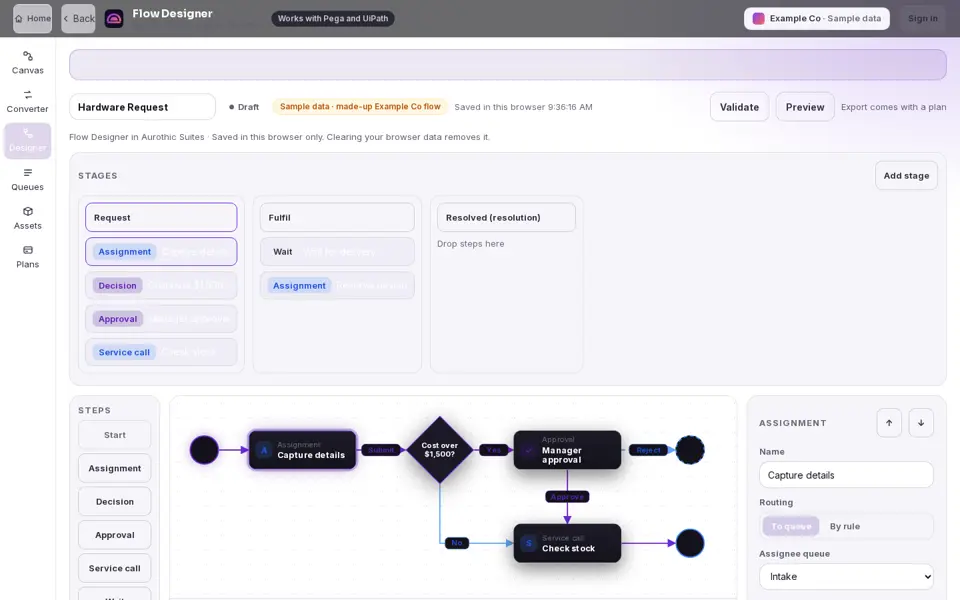Click the Flow Designer app logo
This screenshot has height=600, width=960.
pyautogui.click(x=114, y=18)
